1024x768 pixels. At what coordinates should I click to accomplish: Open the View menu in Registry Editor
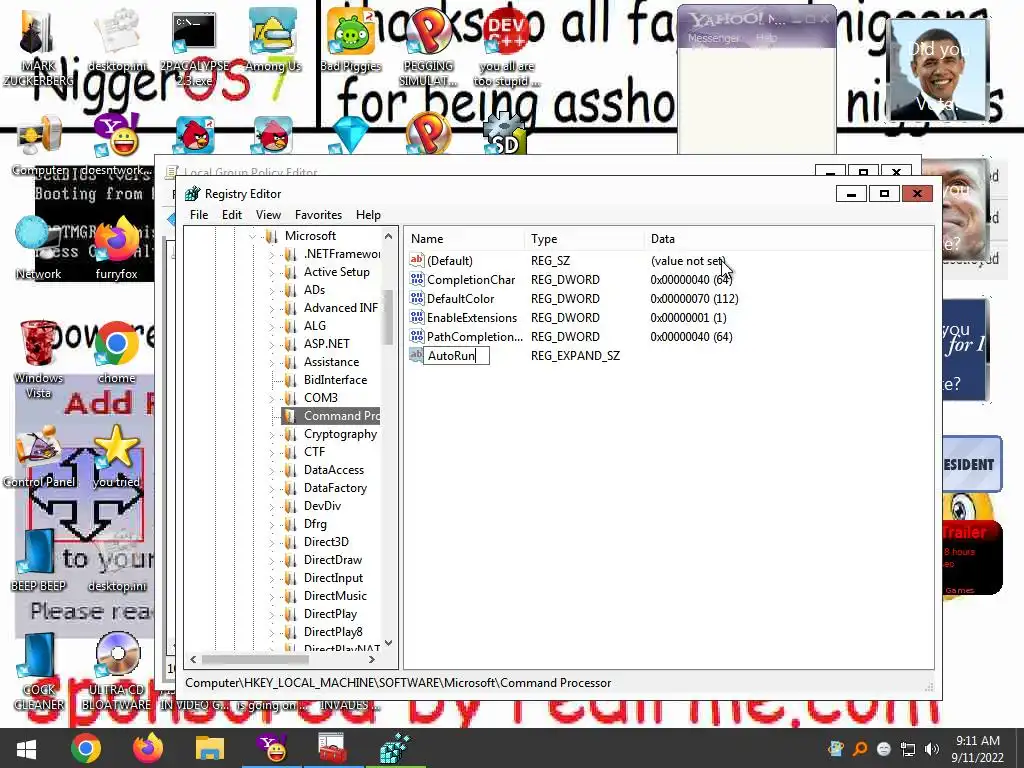[268, 215]
